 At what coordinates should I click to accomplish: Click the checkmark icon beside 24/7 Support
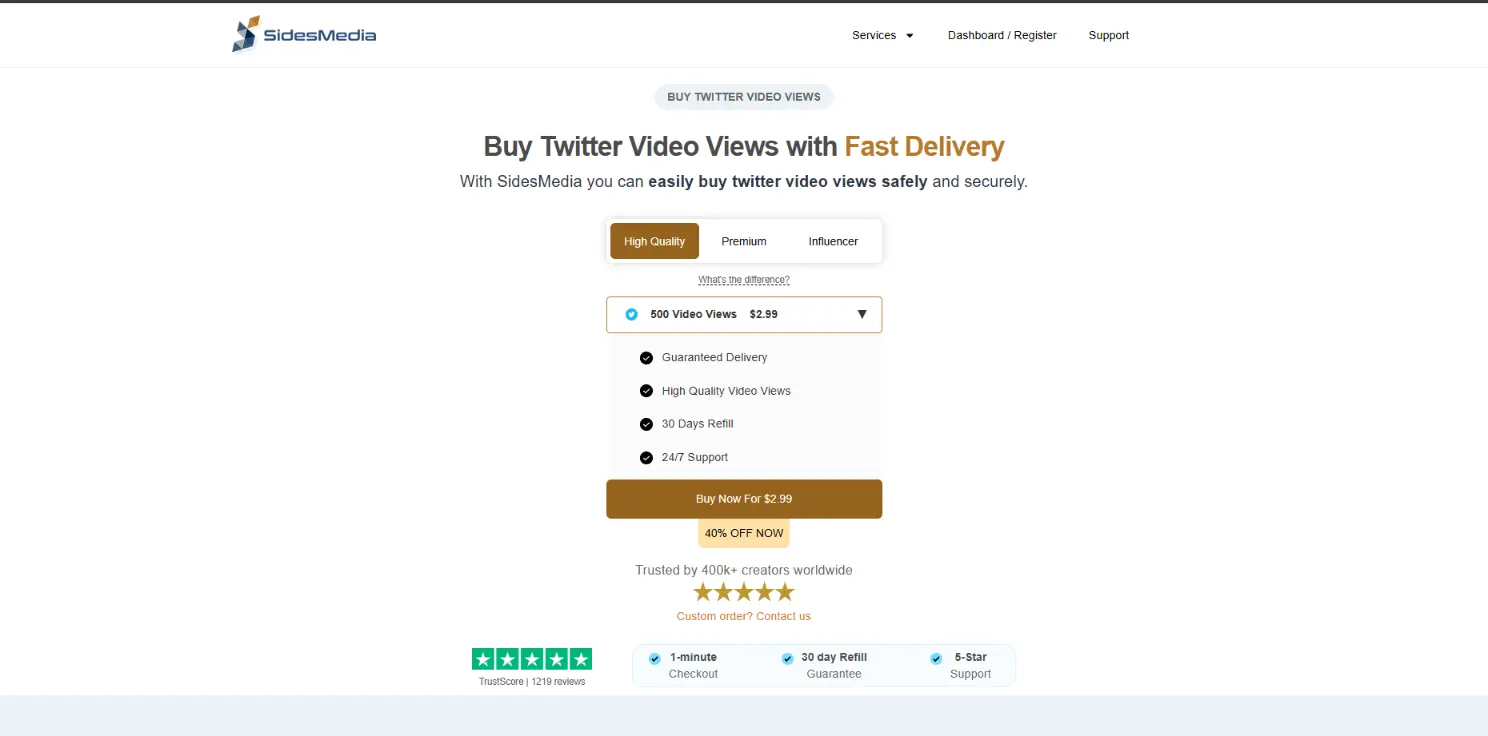pos(646,457)
